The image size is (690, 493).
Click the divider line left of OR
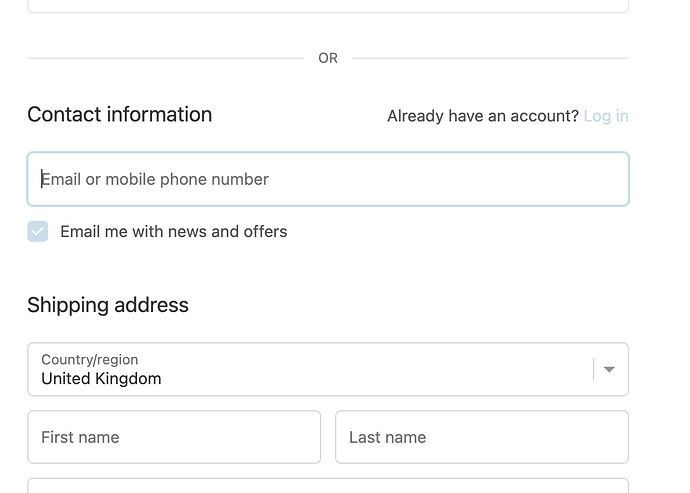tap(165, 58)
